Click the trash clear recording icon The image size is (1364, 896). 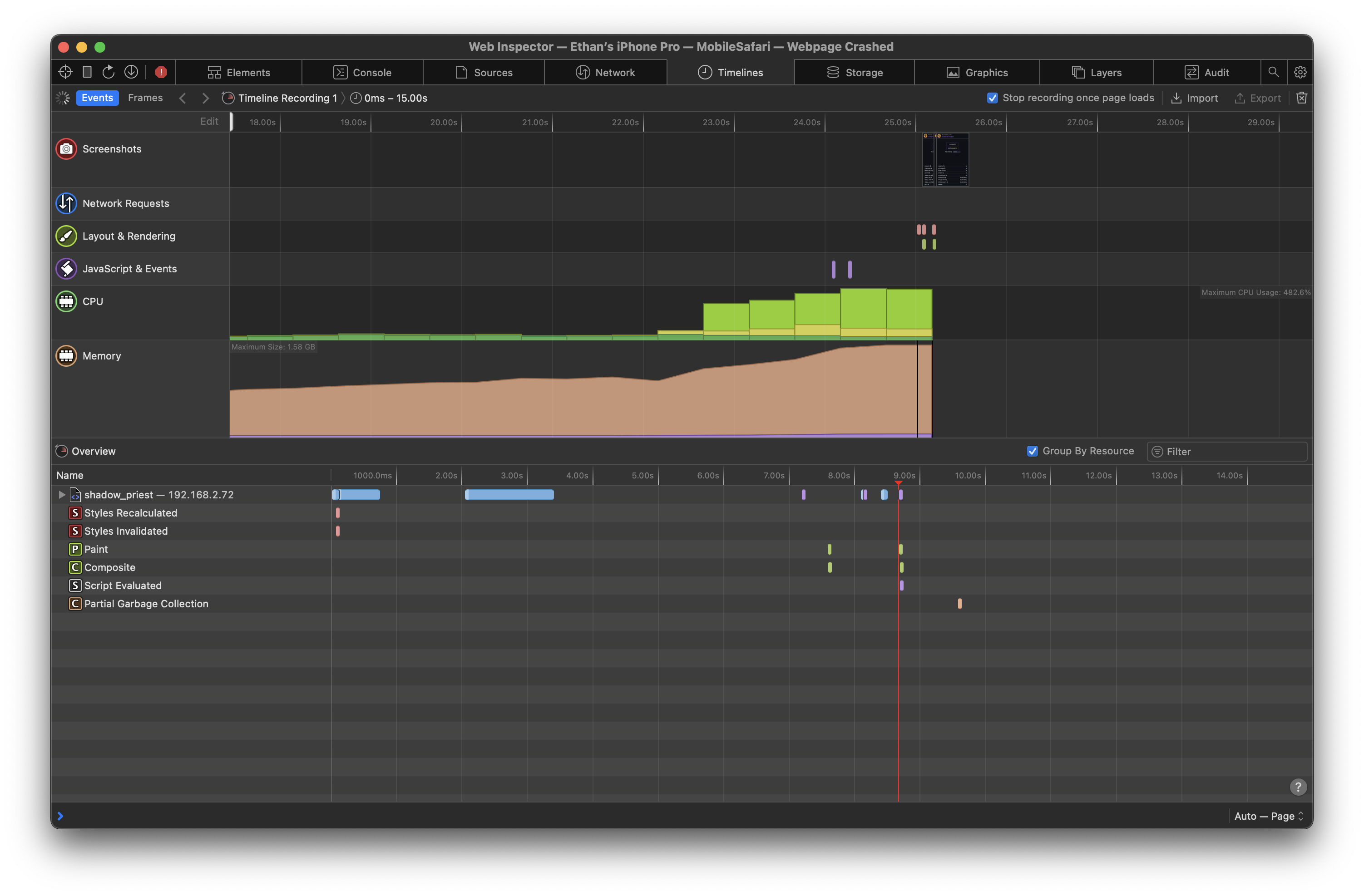tap(1301, 98)
